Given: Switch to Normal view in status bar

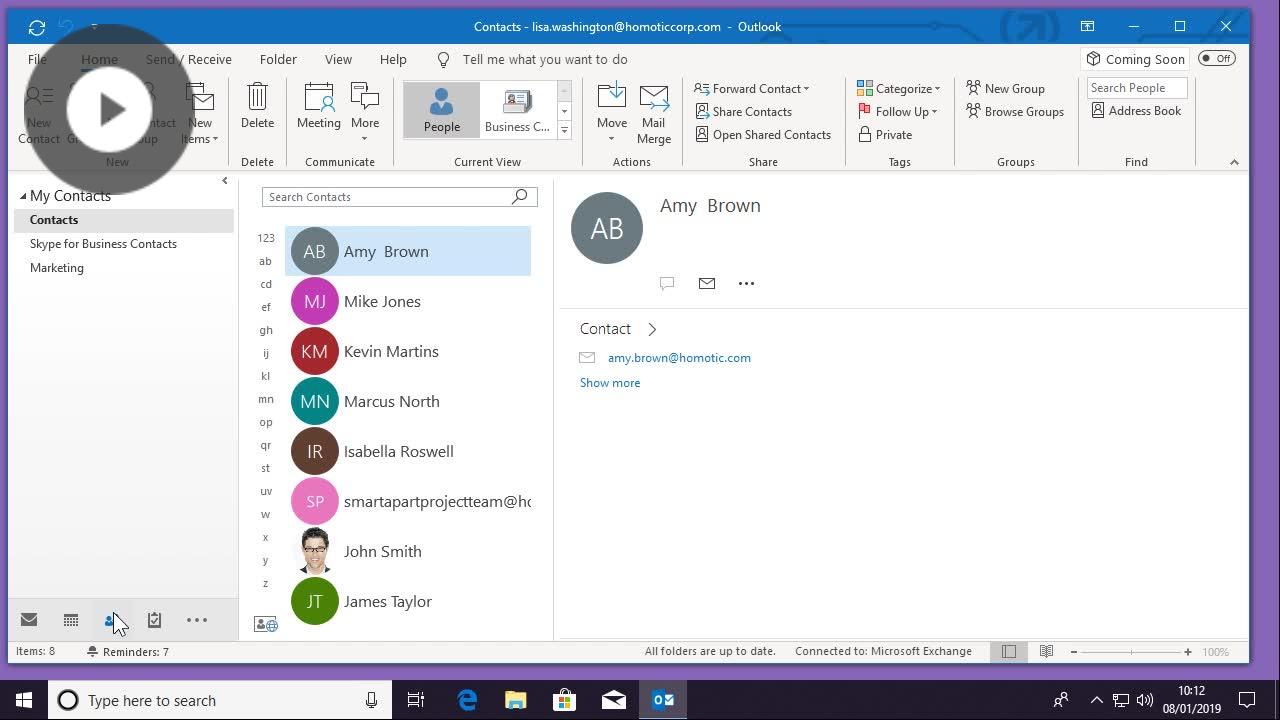Looking at the screenshot, I should (x=1009, y=651).
